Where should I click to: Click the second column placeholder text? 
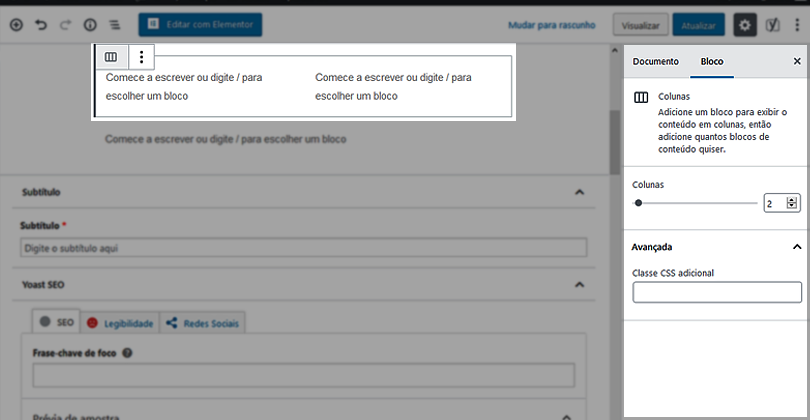tap(393, 87)
